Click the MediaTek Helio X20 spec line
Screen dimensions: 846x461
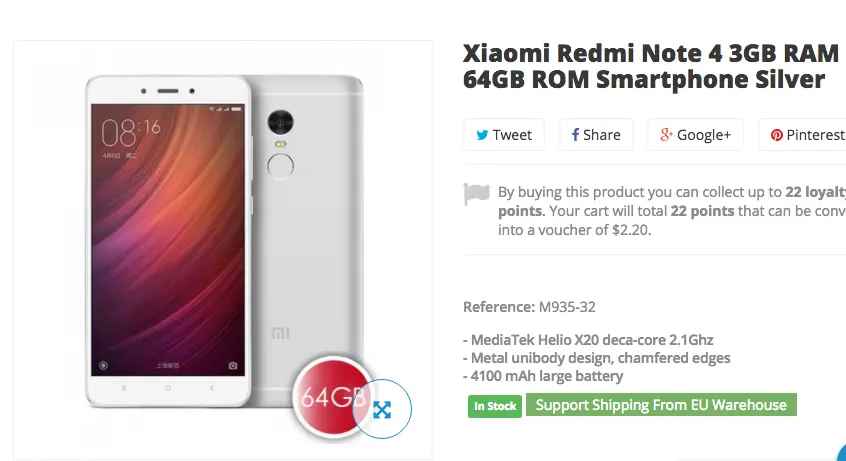pyautogui.click(x=588, y=340)
